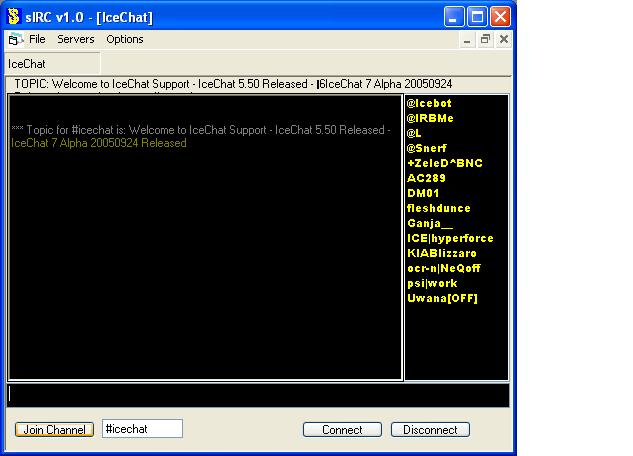Select user Ganja__ in nick list
Screen dimensions: 633x456
coord(430,223)
